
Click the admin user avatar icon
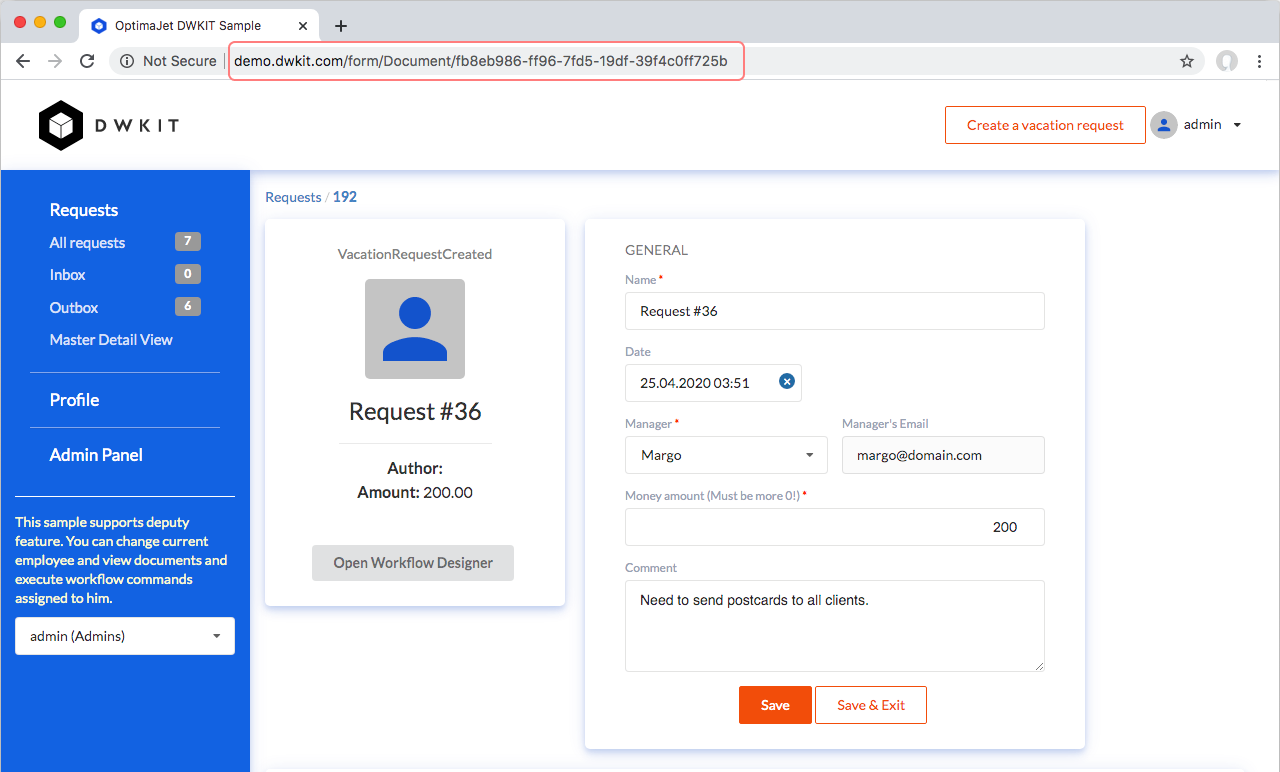click(1163, 125)
